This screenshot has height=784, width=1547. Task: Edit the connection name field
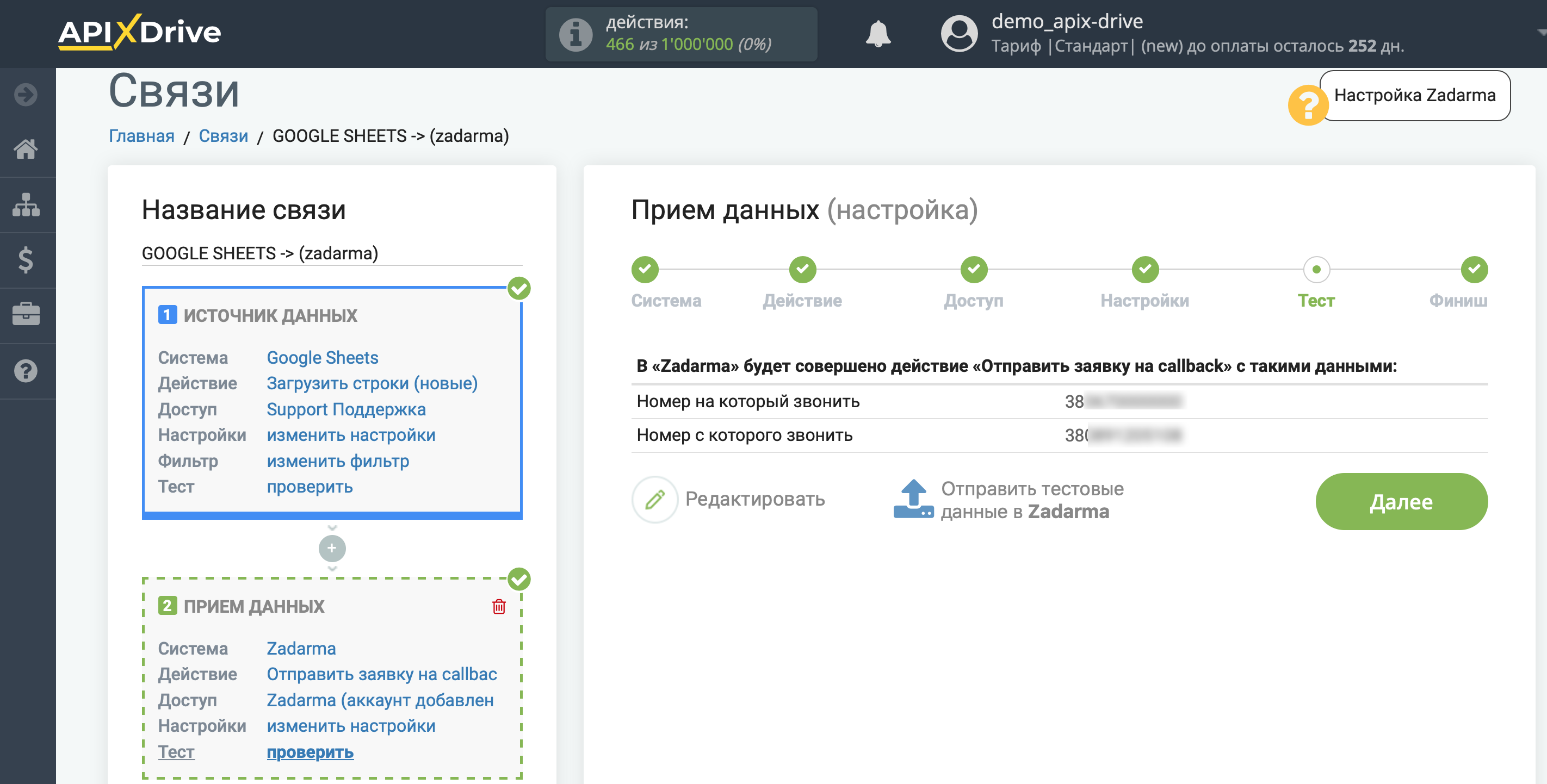pyautogui.click(x=332, y=253)
